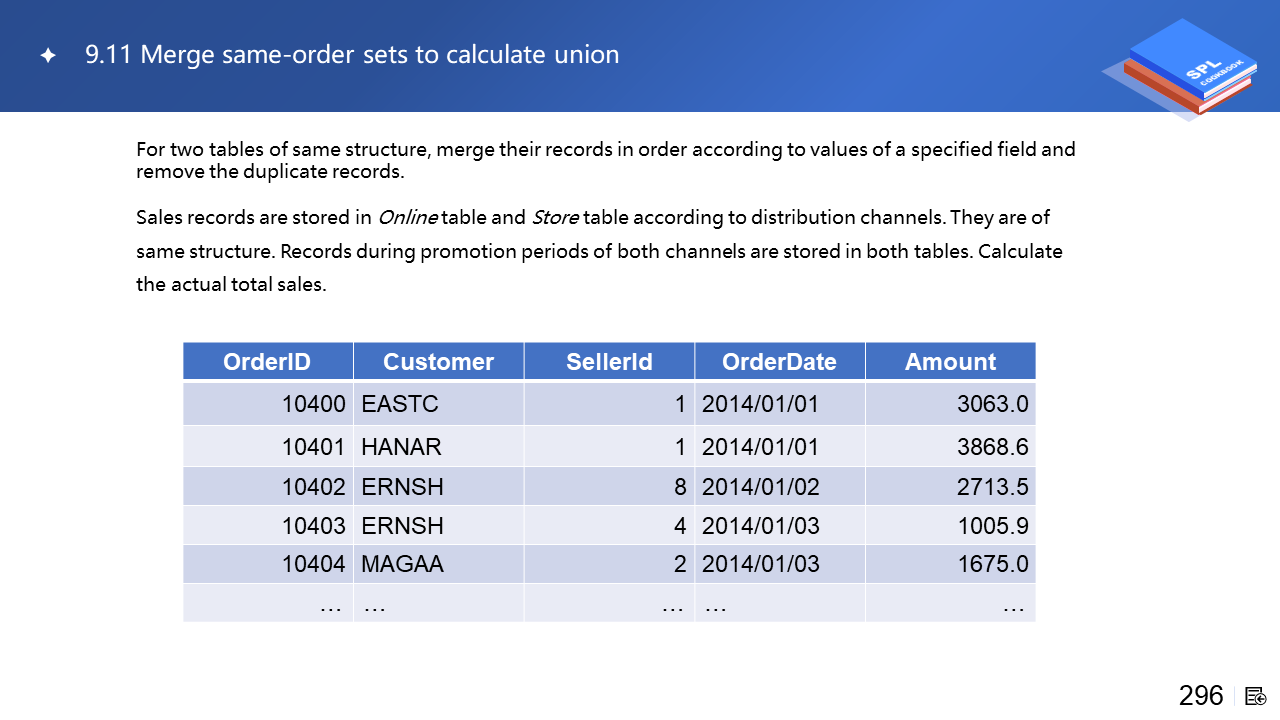
Task: Select the OrderDate column header
Action: [779, 362]
